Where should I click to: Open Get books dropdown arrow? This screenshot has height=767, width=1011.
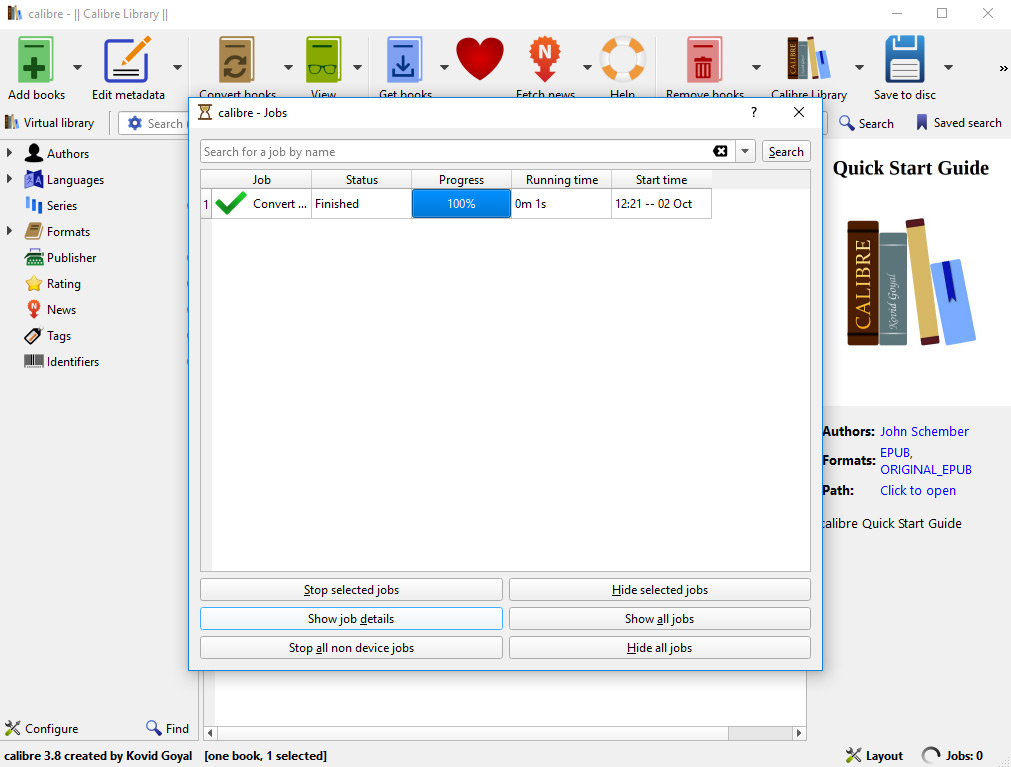point(444,67)
